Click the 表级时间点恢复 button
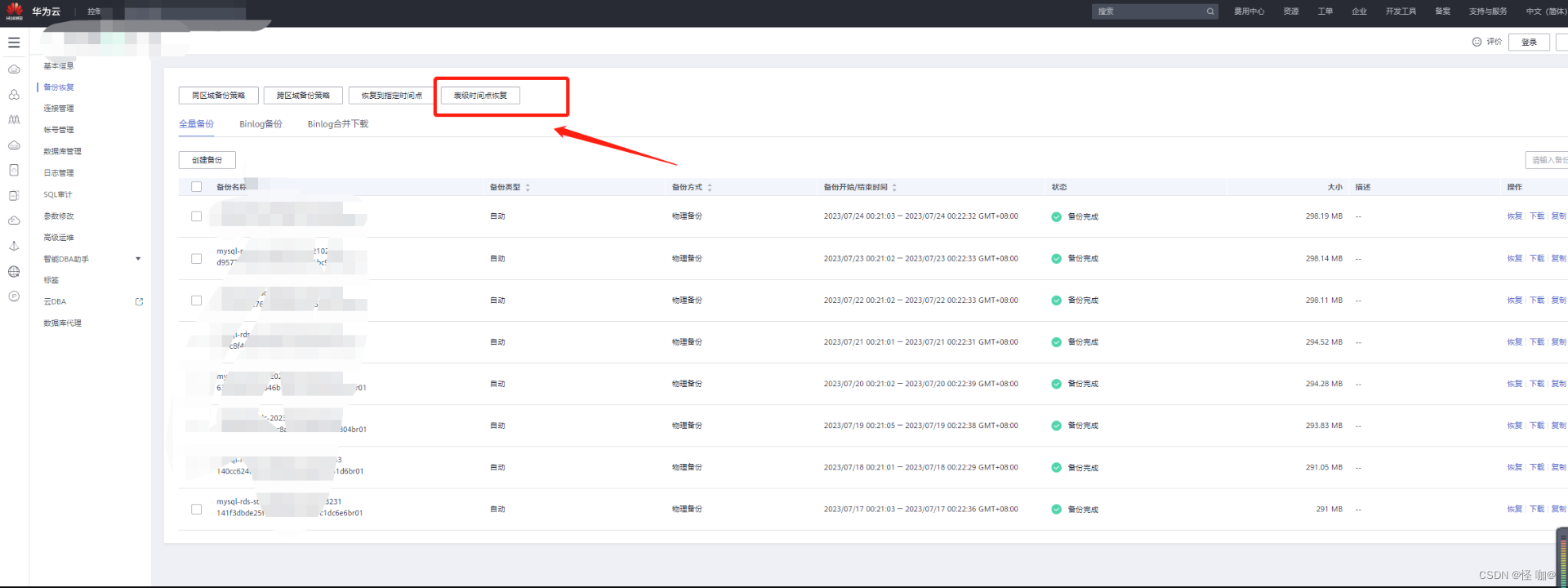The image size is (1568, 588). 480,96
